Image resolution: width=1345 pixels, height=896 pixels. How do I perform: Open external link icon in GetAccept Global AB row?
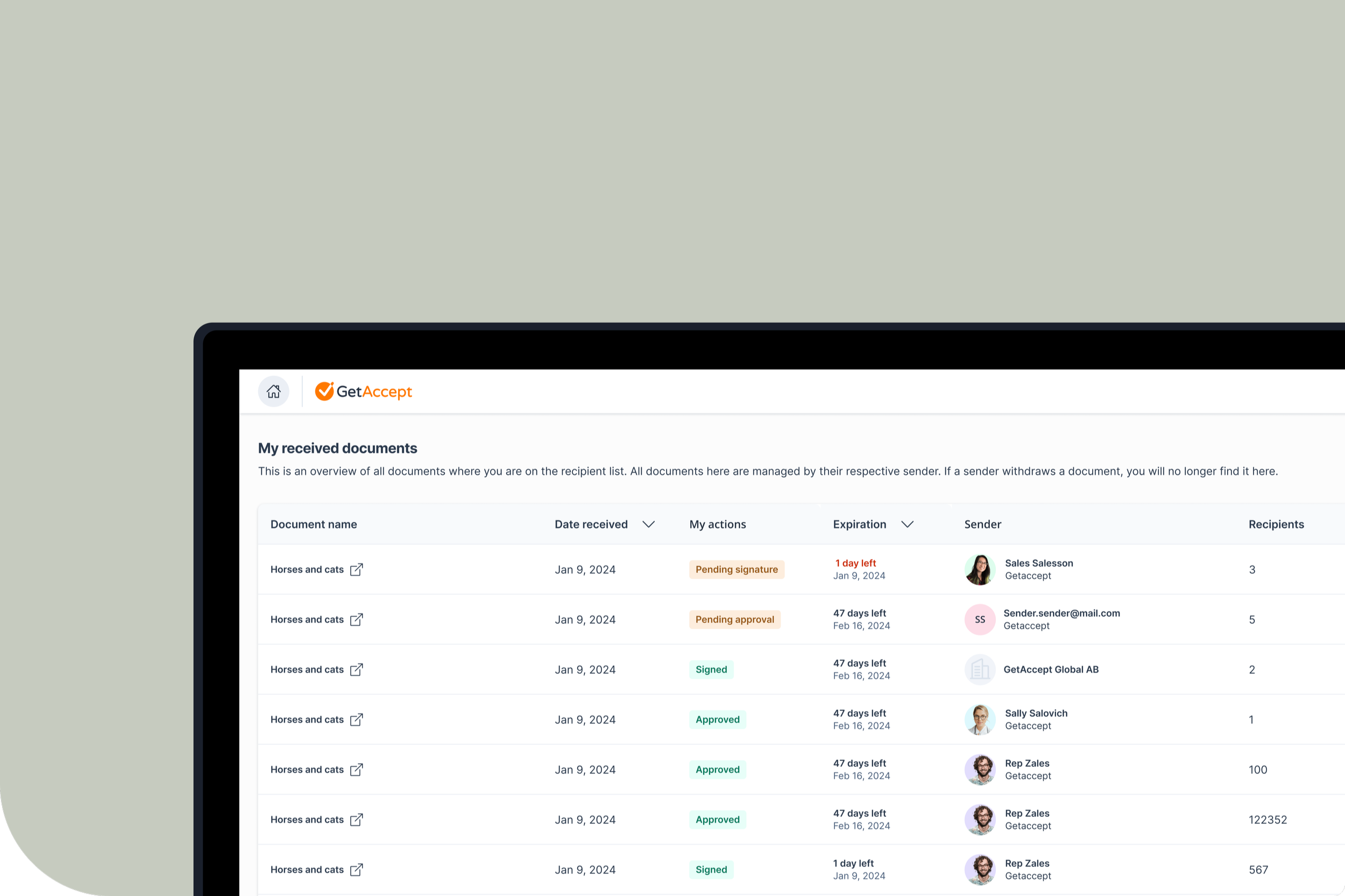[356, 670]
